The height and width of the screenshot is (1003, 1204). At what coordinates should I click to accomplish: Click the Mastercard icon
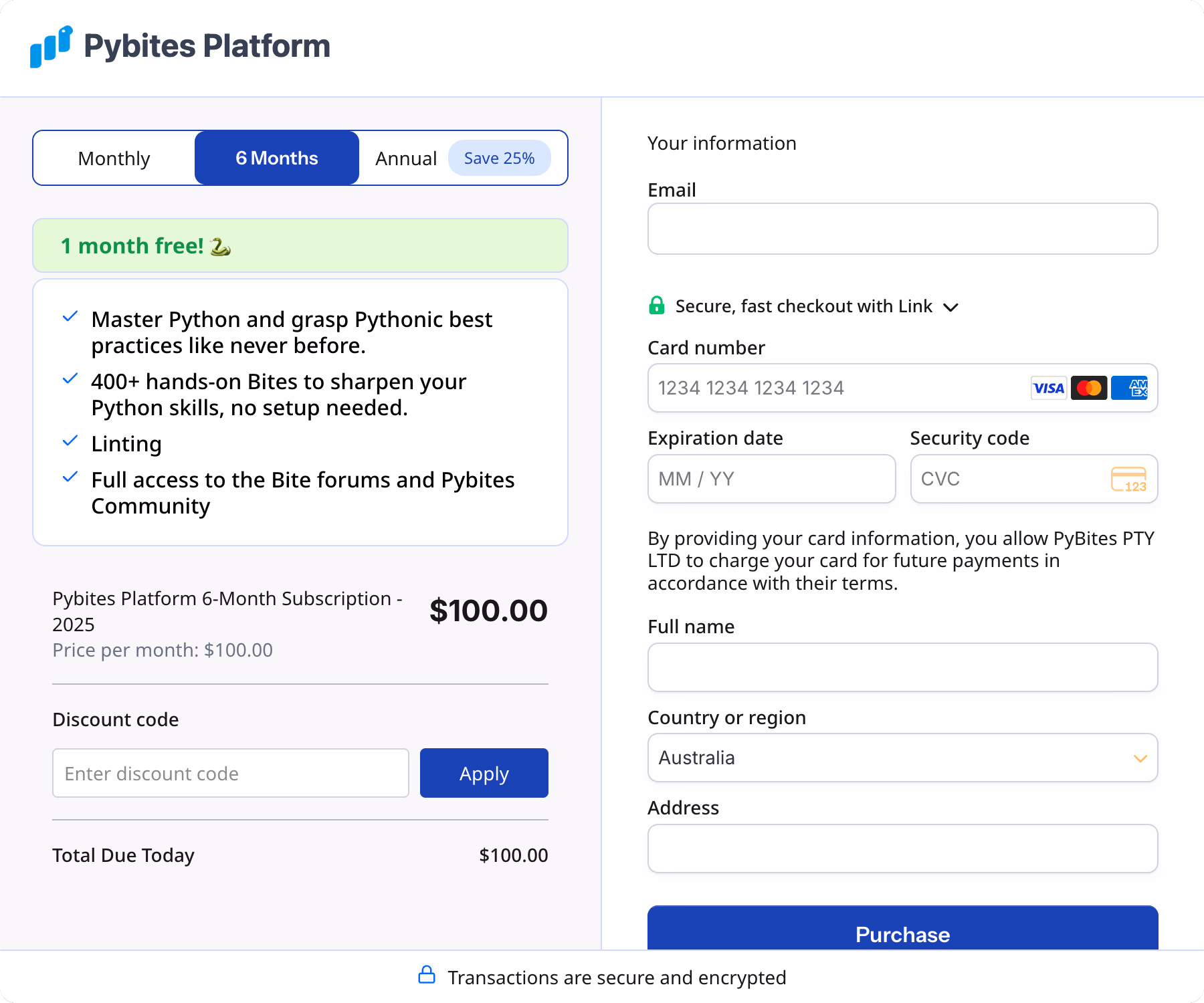[x=1089, y=388]
